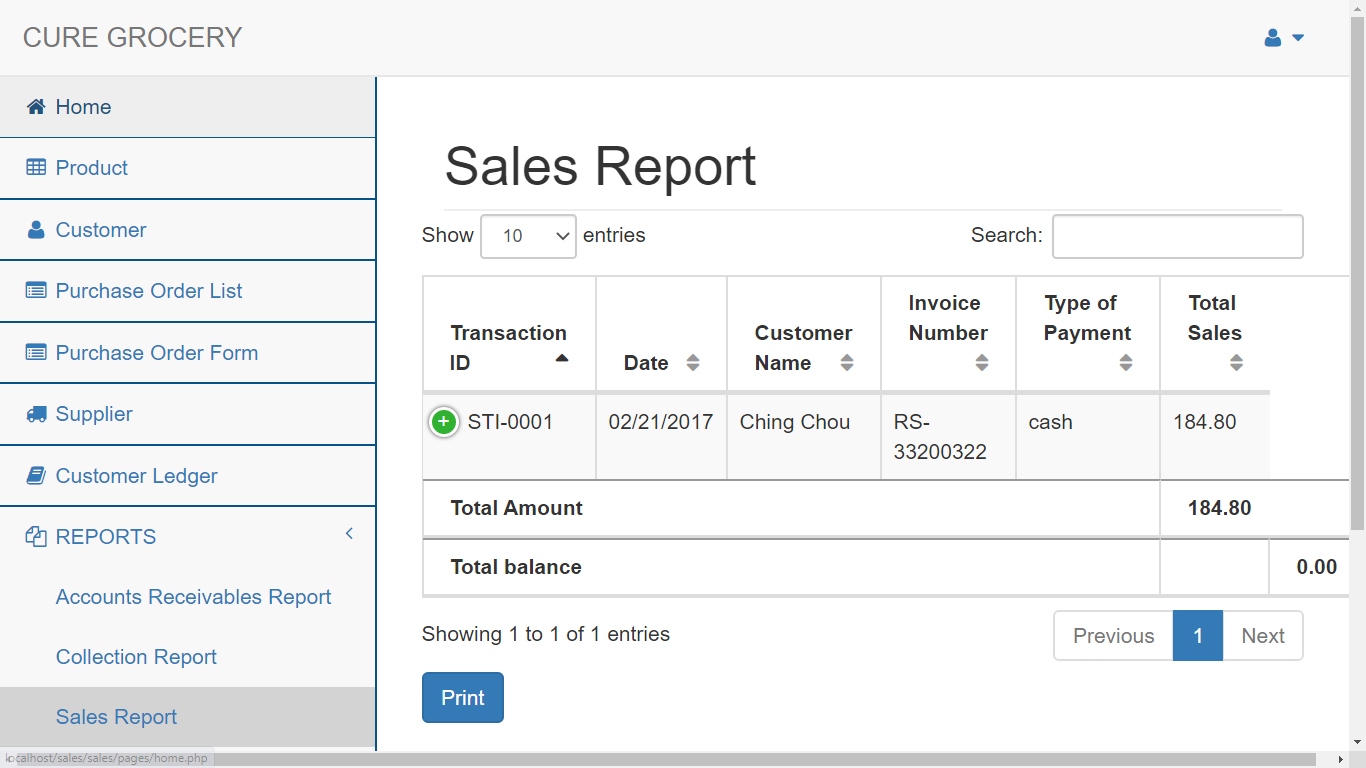
Task: Expand transaction STI-0001 with the green plus
Action: click(x=443, y=422)
